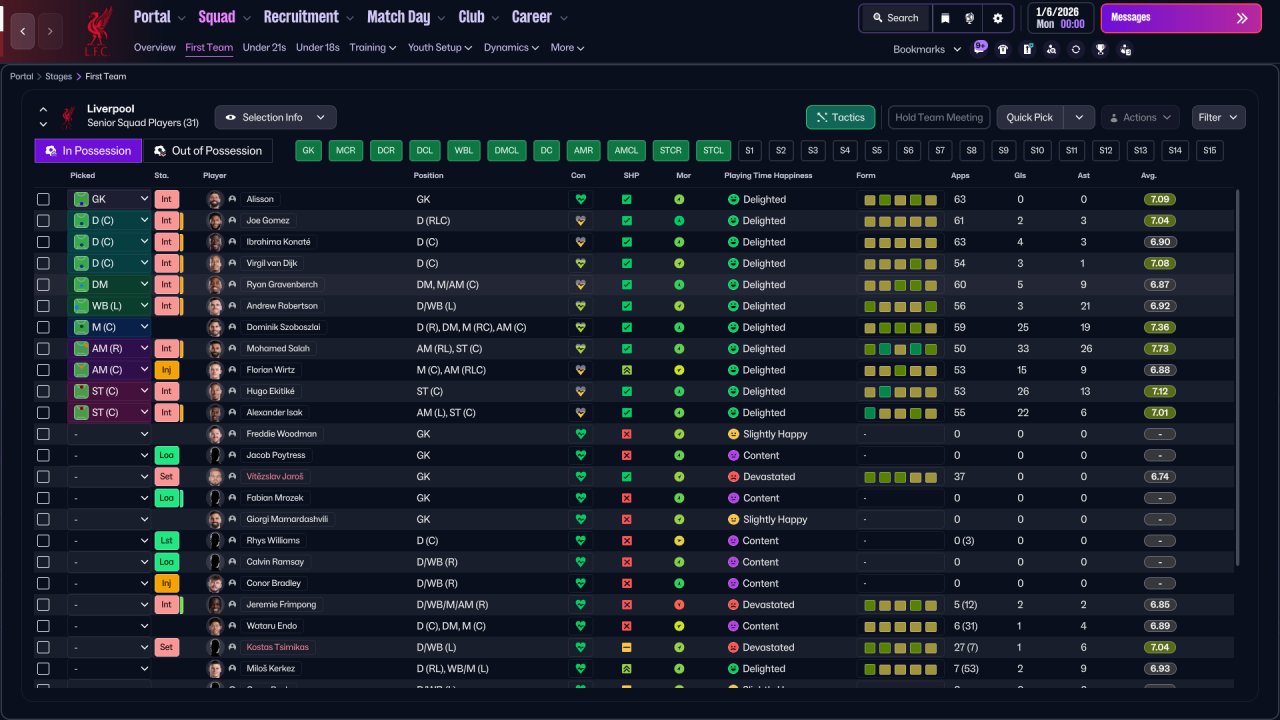1280x720 pixels.
Task: Click the Search button
Action: [894, 18]
